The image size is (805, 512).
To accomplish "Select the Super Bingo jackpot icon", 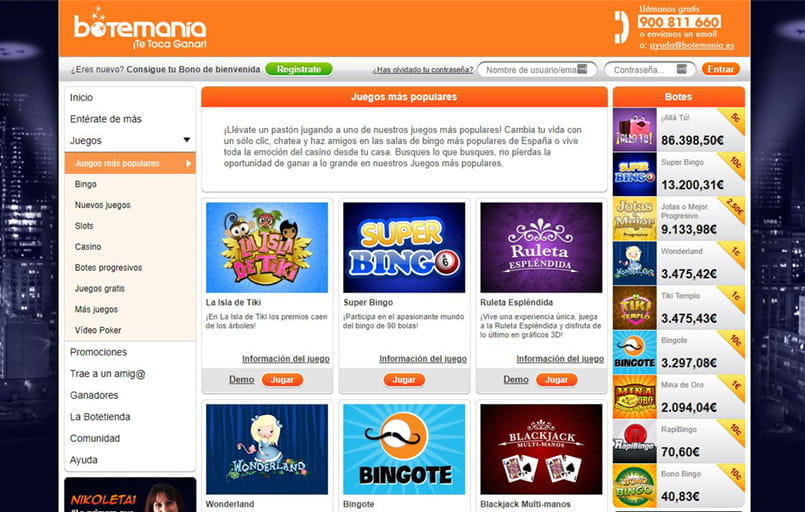I will tap(635, 174).
